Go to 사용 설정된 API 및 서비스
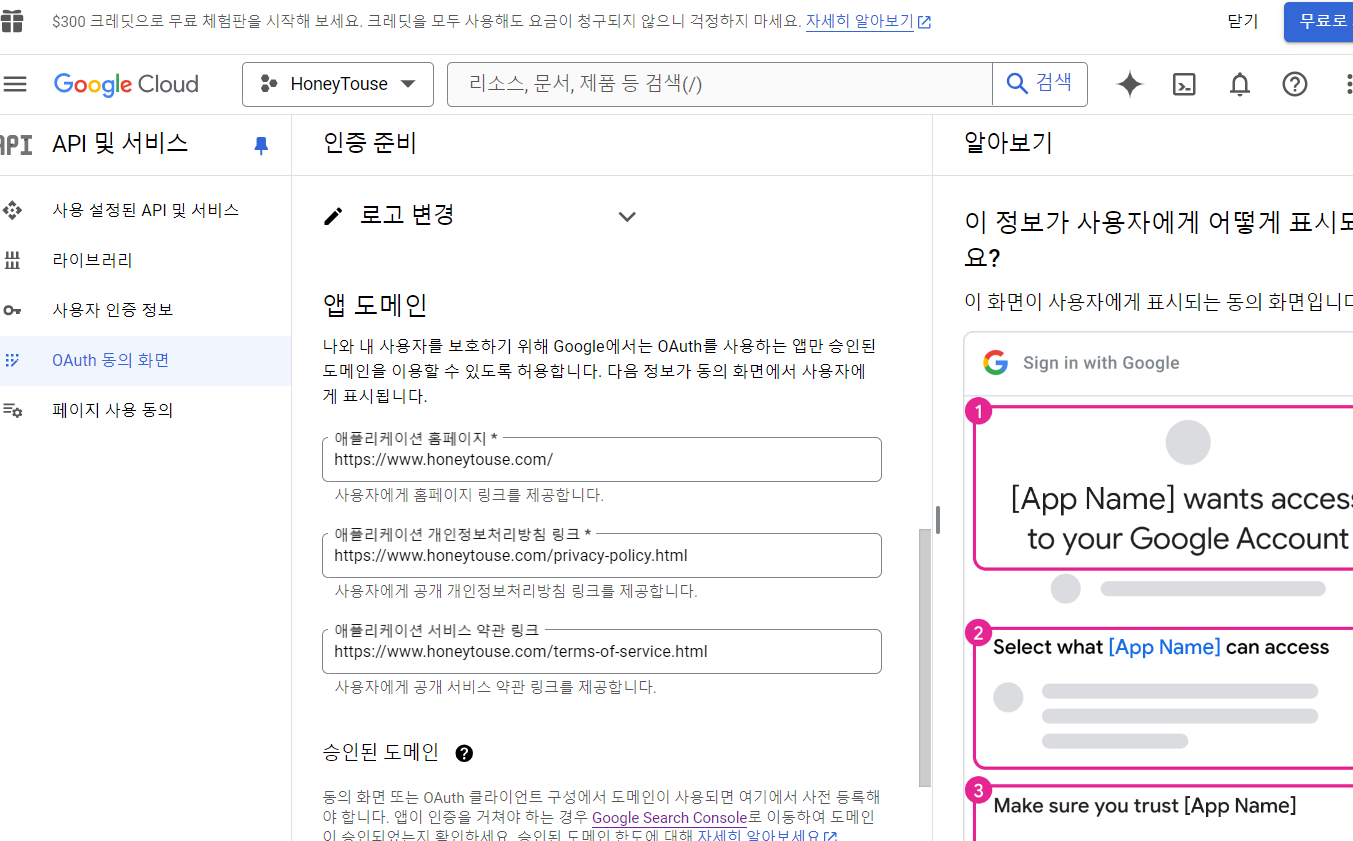This screenshot has height=841, width=1353. point(146,210)
